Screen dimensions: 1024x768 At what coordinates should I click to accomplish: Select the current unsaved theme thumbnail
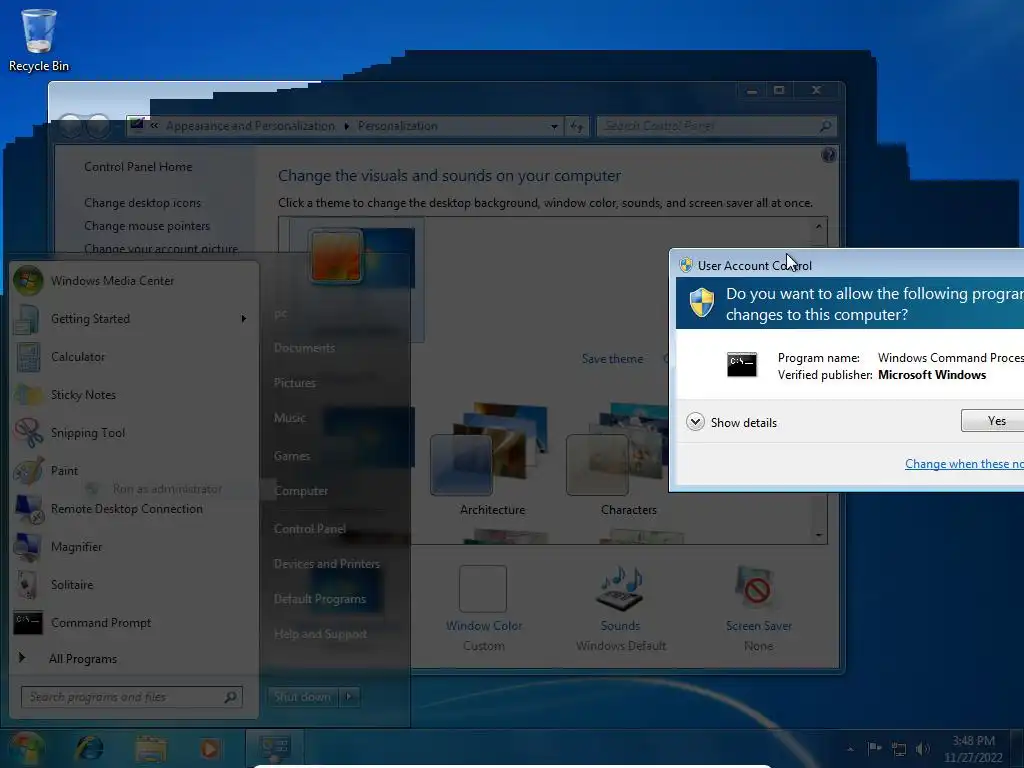(359, 280)
